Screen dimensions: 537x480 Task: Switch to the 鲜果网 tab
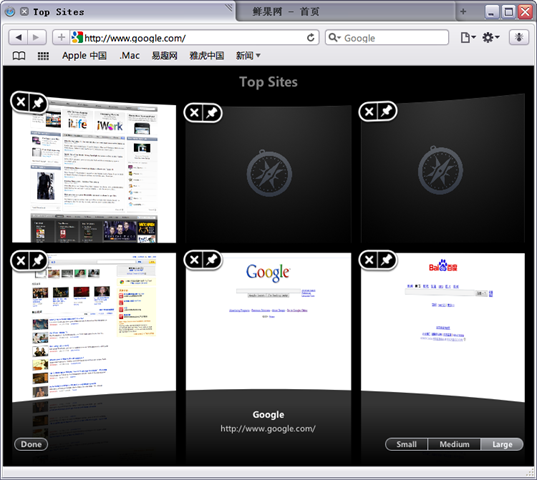click(286, 12)
